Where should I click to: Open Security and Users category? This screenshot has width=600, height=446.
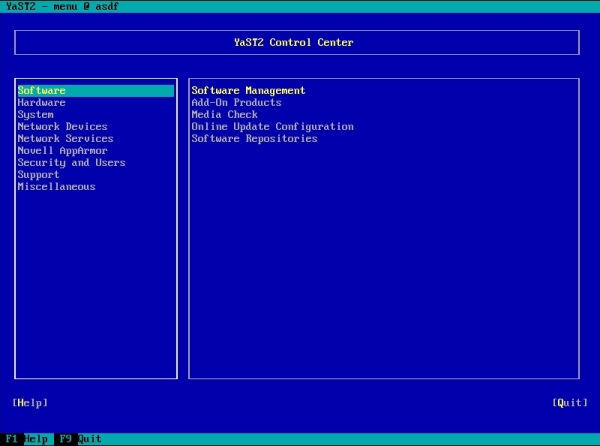point(72,163)
